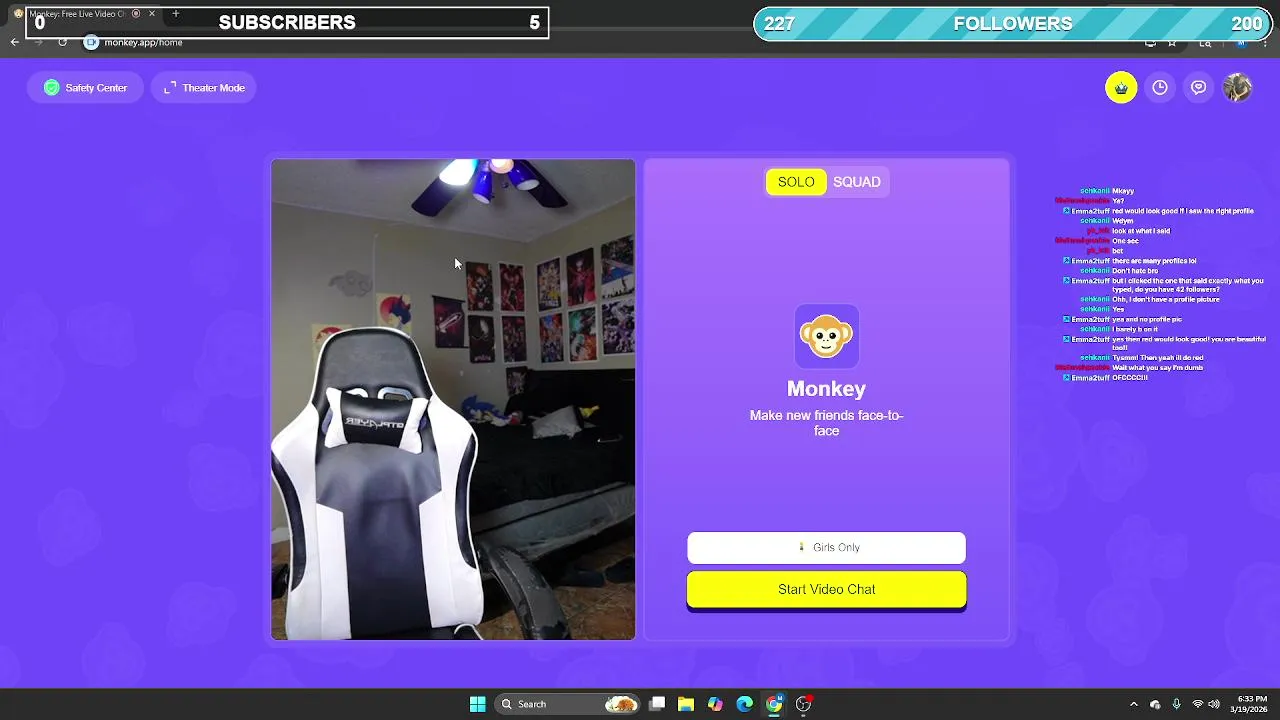Screen dimensions: 1280x720
Task: Go back in the browser
Action: point(15,43)
